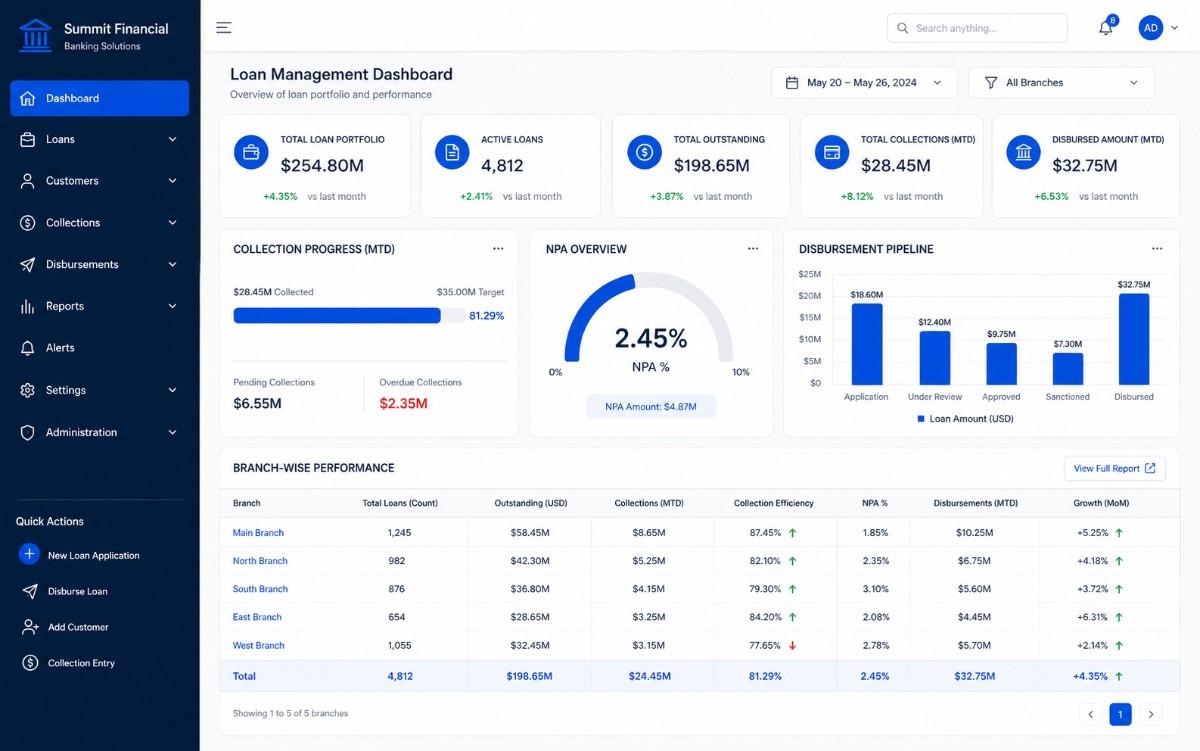Open NPA Overview more options menu
The height and width of the screenshot is (751, 1200).
[753, 249]
